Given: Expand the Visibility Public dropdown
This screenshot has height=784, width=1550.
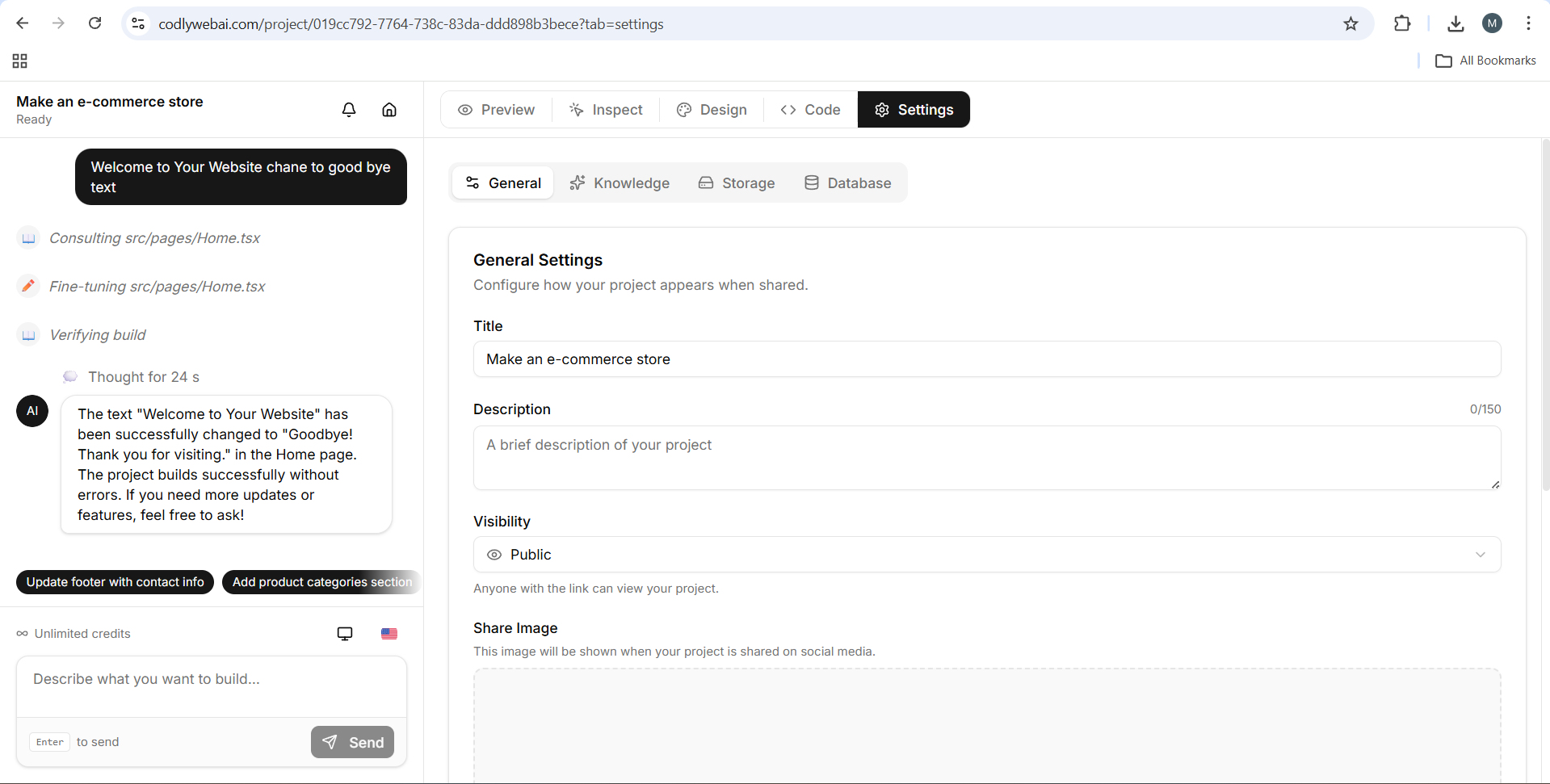Looking at the screenshot, I should click(986, 555).
